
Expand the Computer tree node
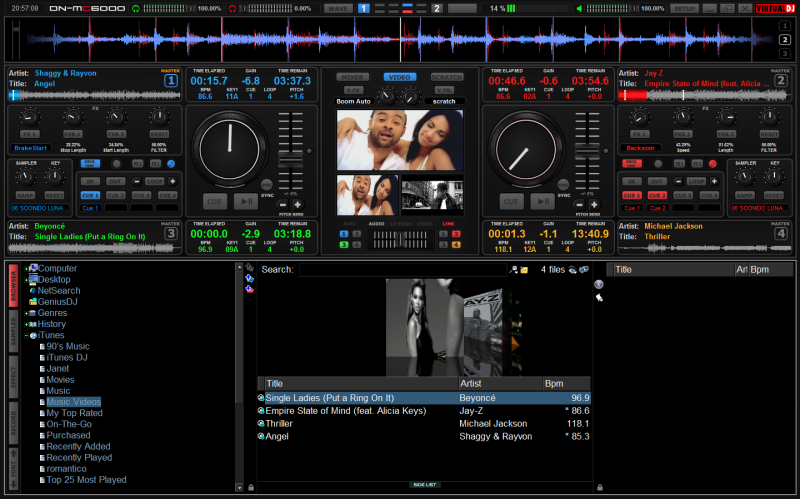click(x=26, y=268)
